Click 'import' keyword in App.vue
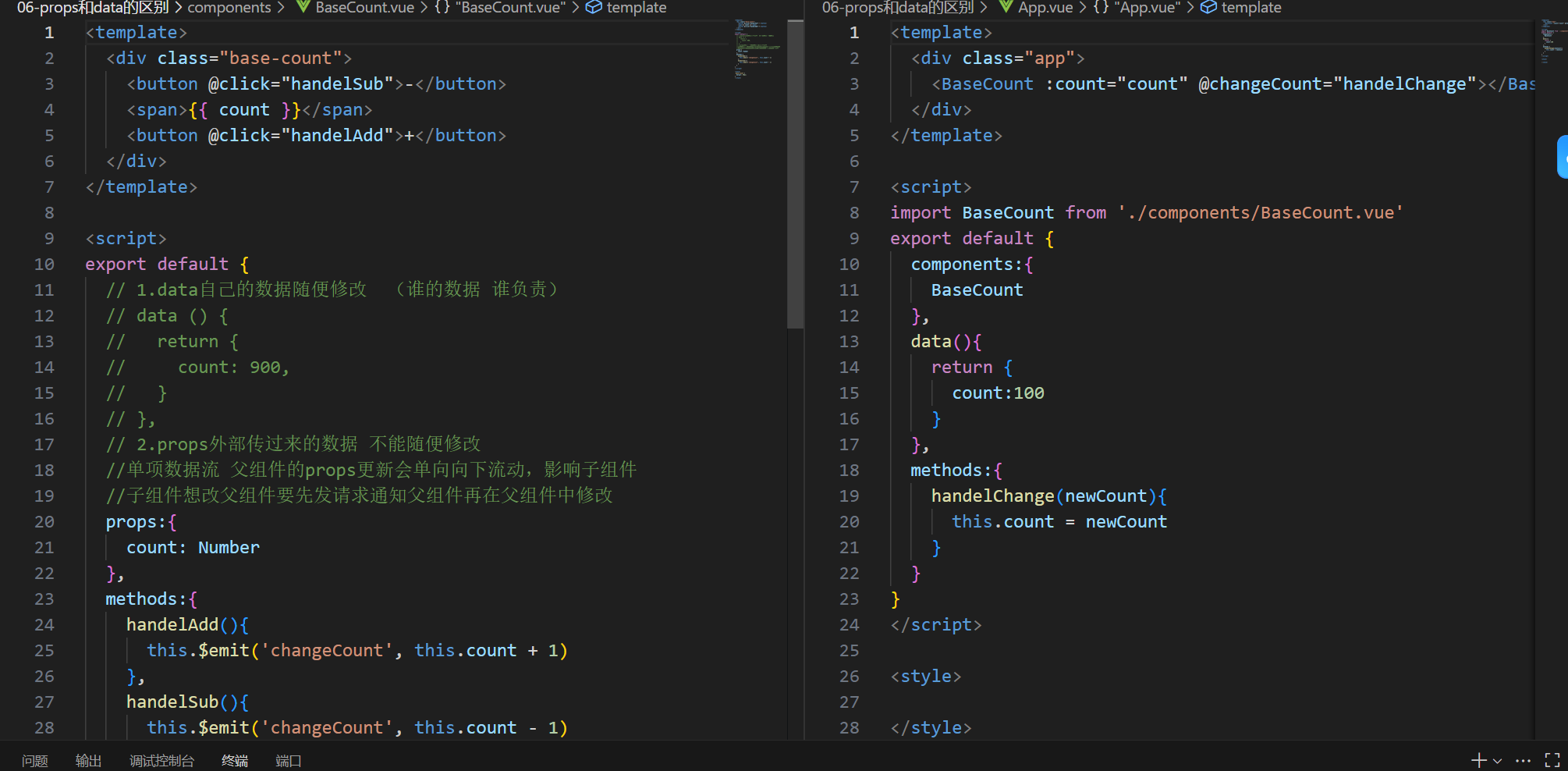Viewport: 1568px width, 771px height. click(921, 213)
